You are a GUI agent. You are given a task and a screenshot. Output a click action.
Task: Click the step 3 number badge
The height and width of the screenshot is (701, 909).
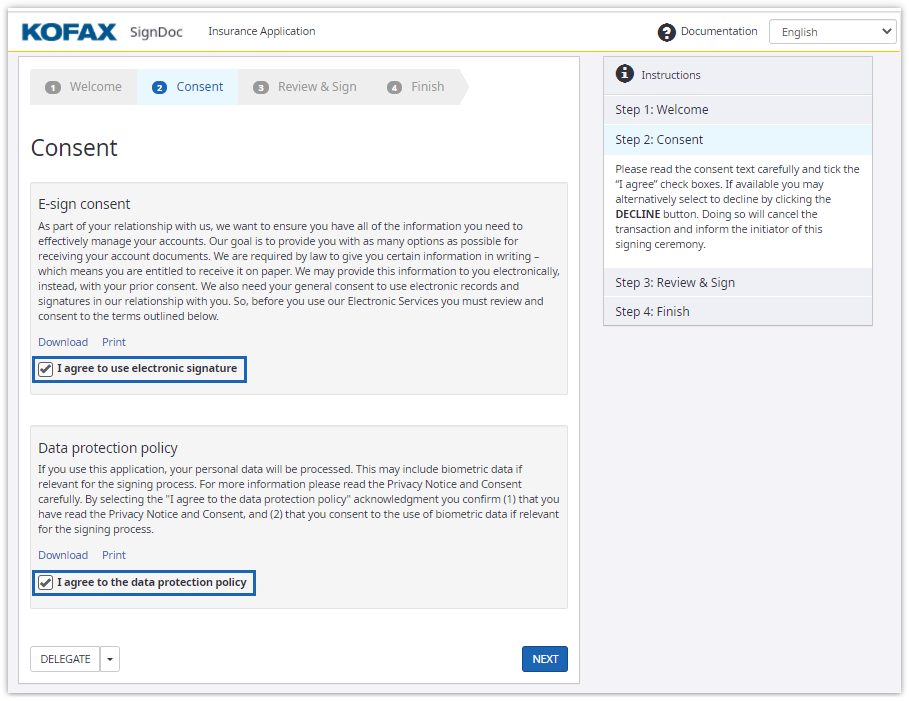click(x=261, y=87)
